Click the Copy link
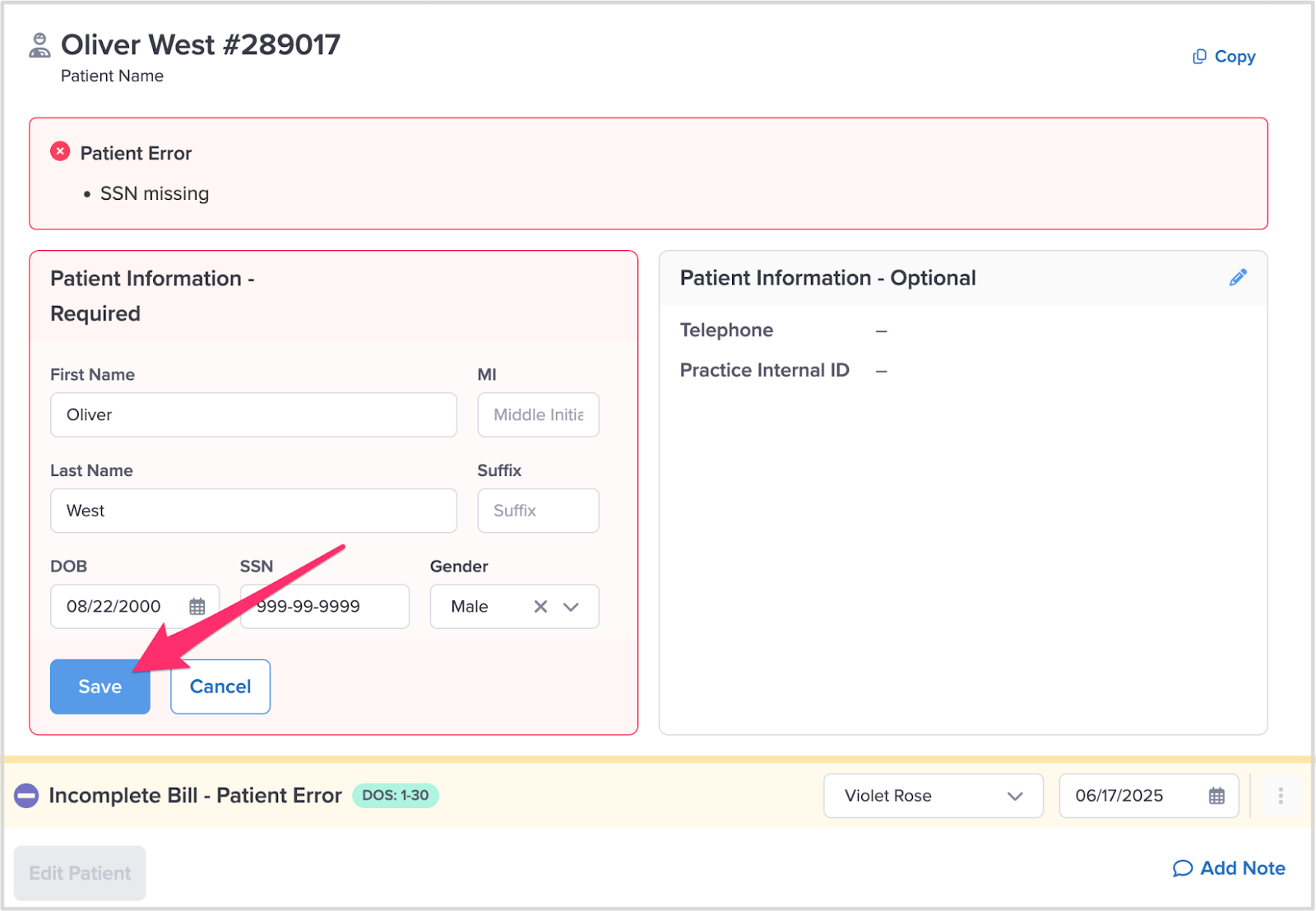The image size is (1316, 911). click(1224, 57)
